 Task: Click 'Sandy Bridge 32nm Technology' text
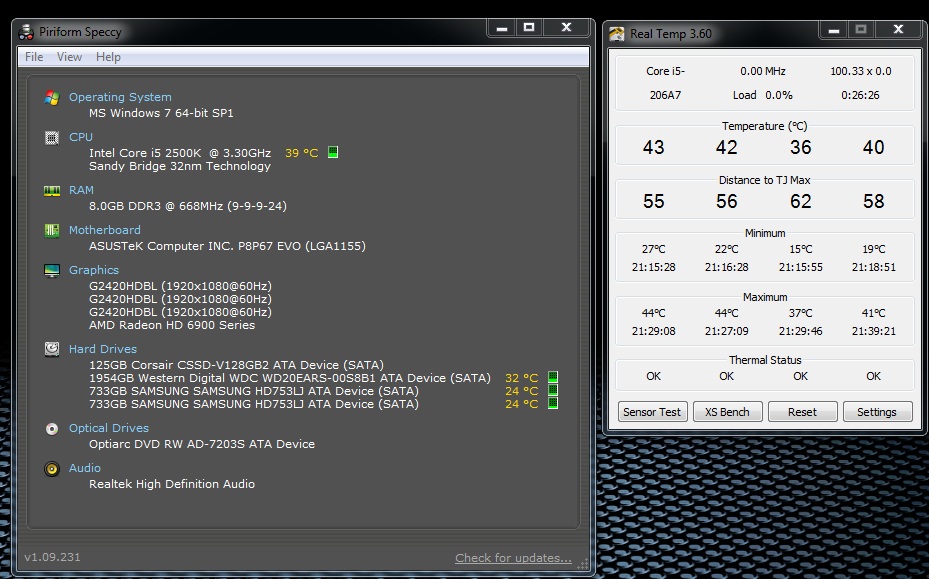click(x=180, y=166)
